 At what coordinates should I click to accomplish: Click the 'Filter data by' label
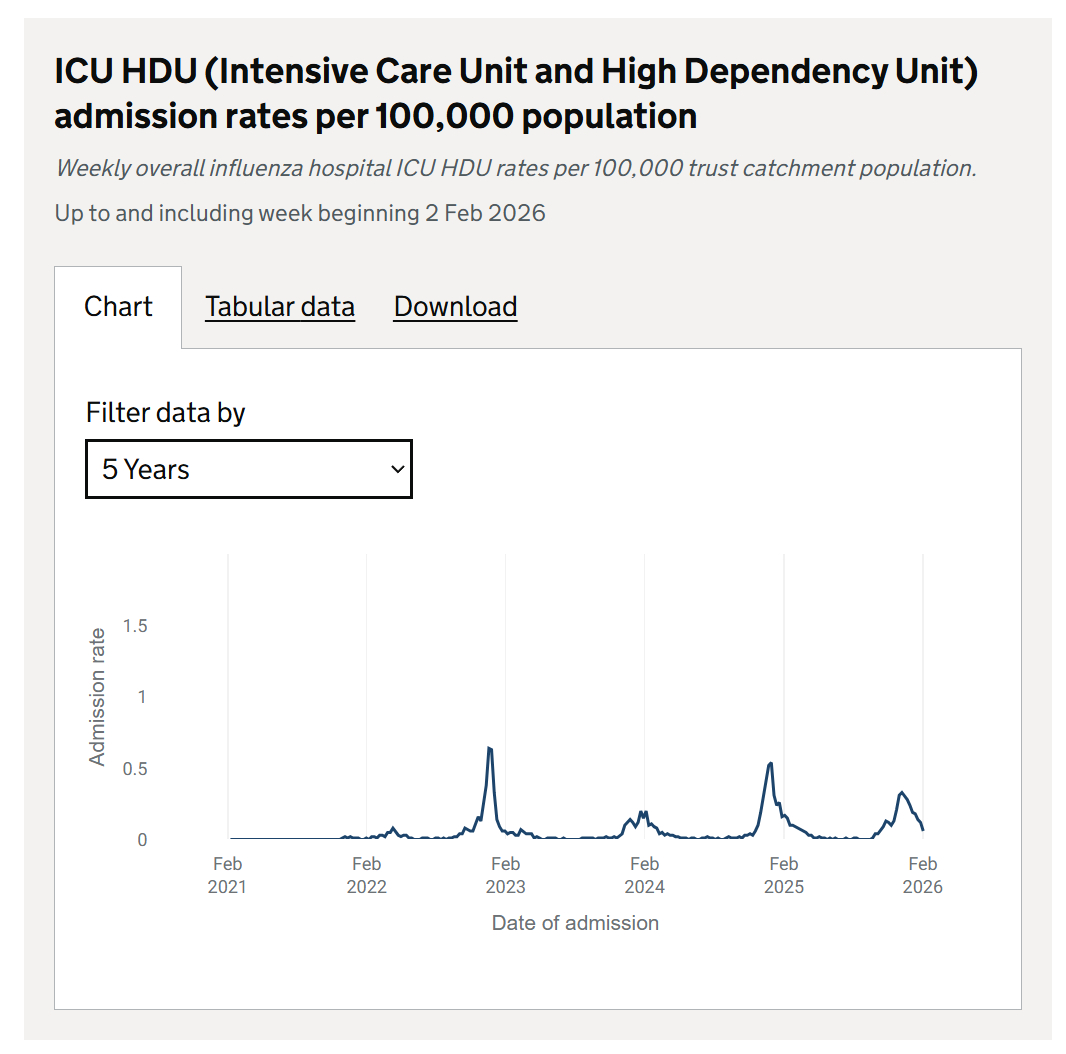tap(166, 413)
